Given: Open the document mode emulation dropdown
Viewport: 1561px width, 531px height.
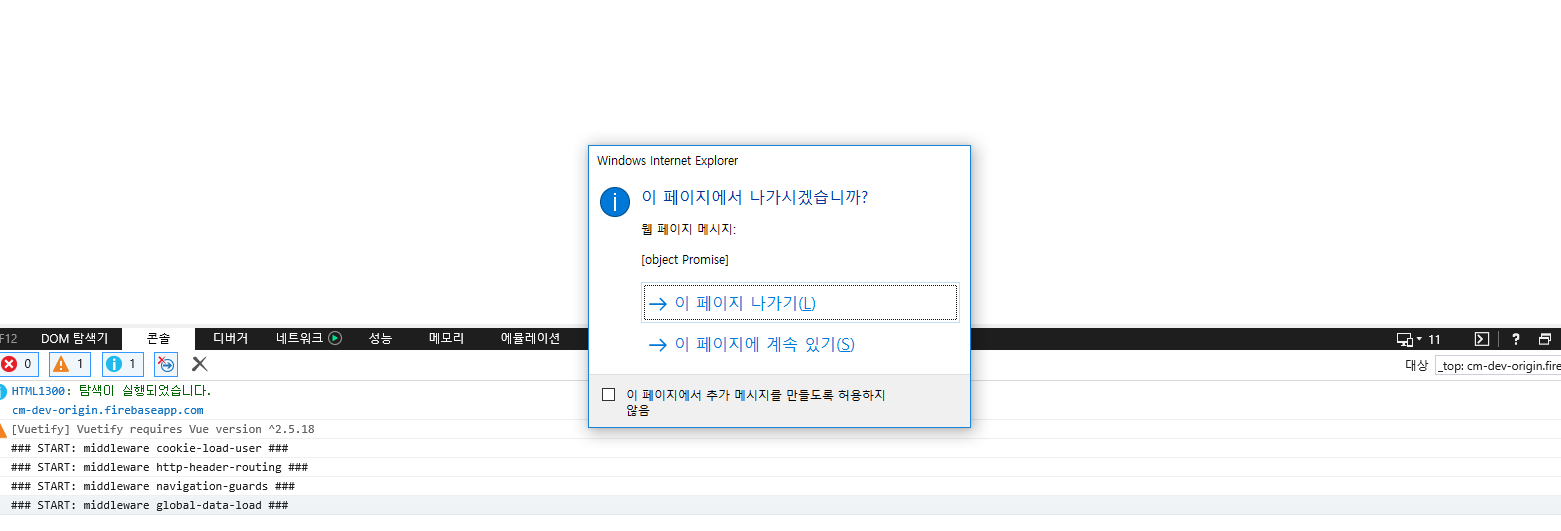Looking at the screenshot, I should point(1418,339).
